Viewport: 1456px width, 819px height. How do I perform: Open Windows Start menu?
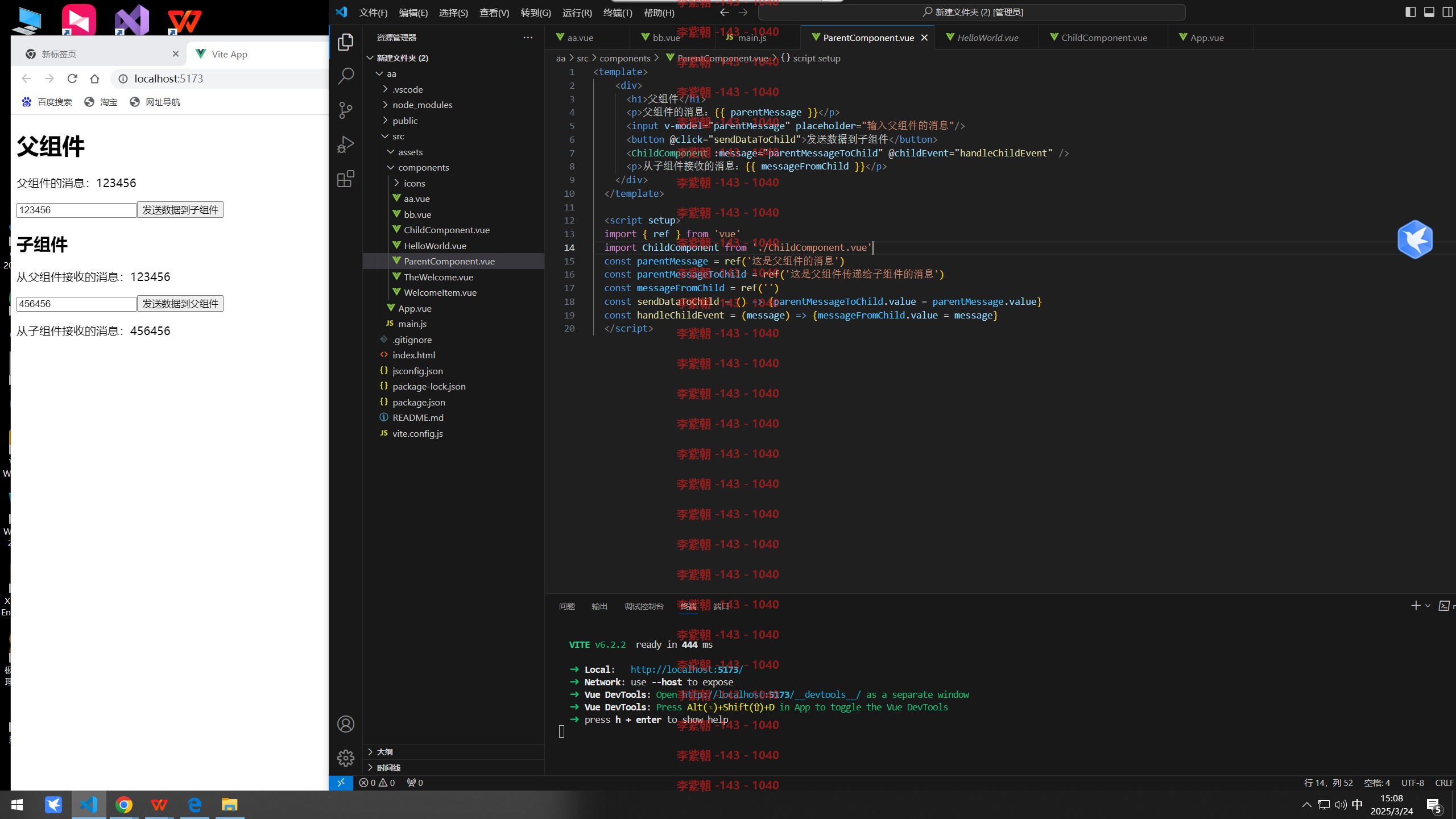pos(17,805)
